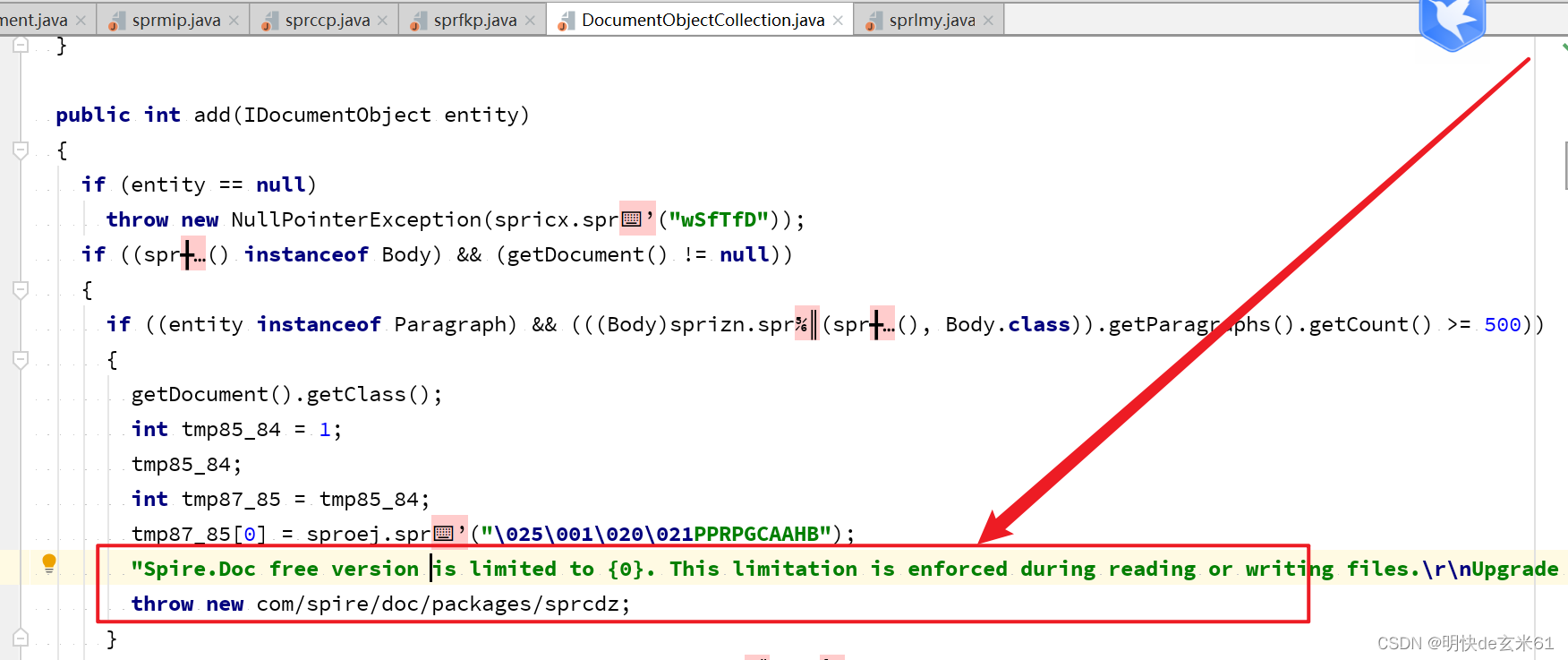Close the sprfkp.java tab

click(531, 21)
